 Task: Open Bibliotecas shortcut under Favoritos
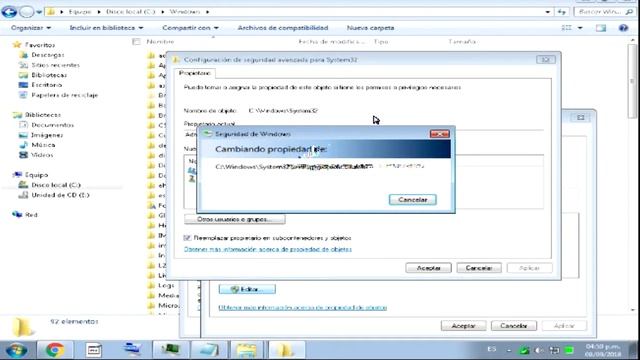[49, 75]
